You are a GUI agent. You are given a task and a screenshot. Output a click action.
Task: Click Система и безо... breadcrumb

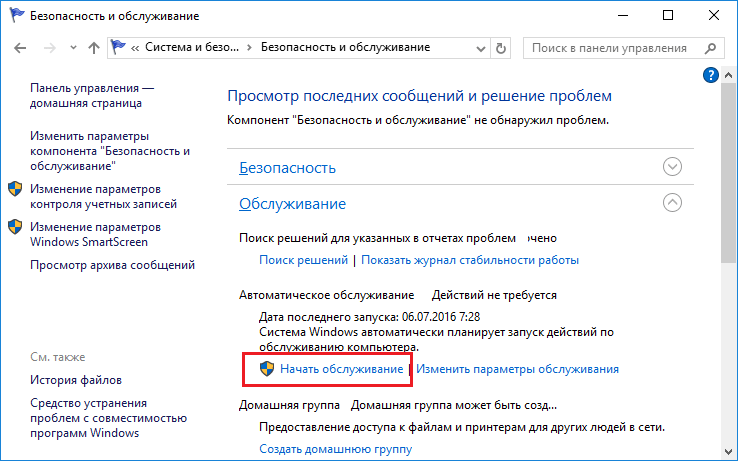coord(192,47)
